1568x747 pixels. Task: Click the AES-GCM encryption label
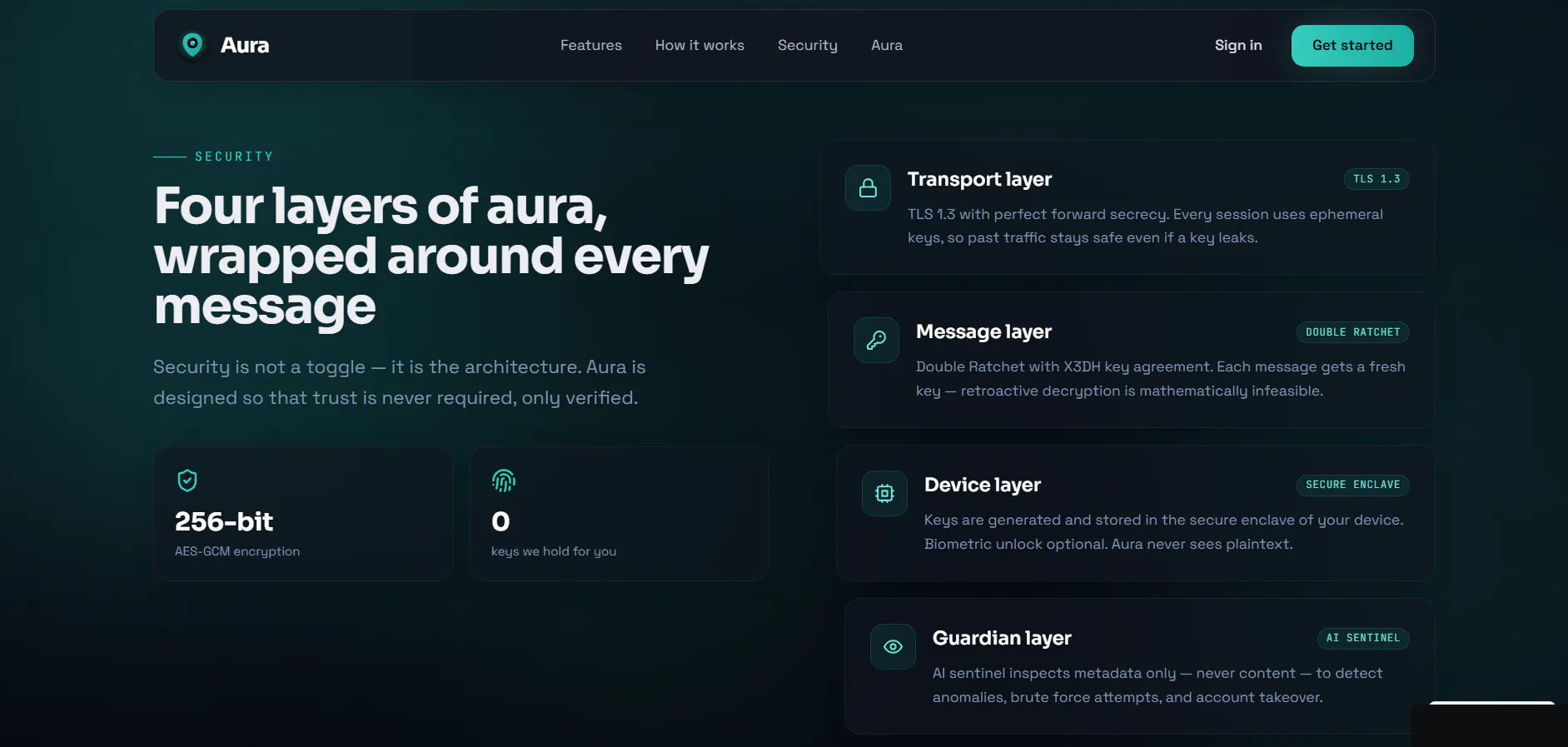coord(237,551)
